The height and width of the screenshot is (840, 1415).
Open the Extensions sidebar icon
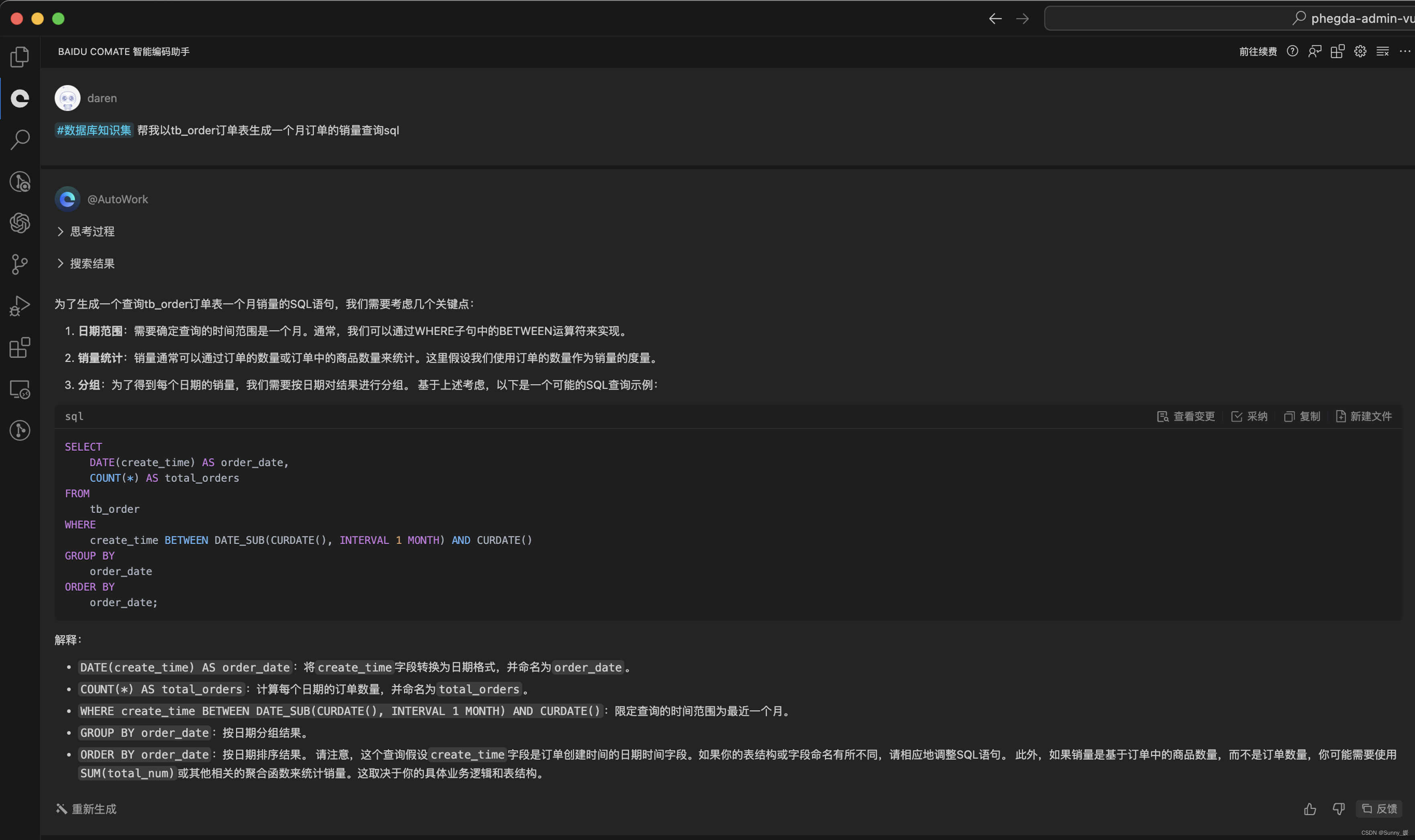[20, 348]
